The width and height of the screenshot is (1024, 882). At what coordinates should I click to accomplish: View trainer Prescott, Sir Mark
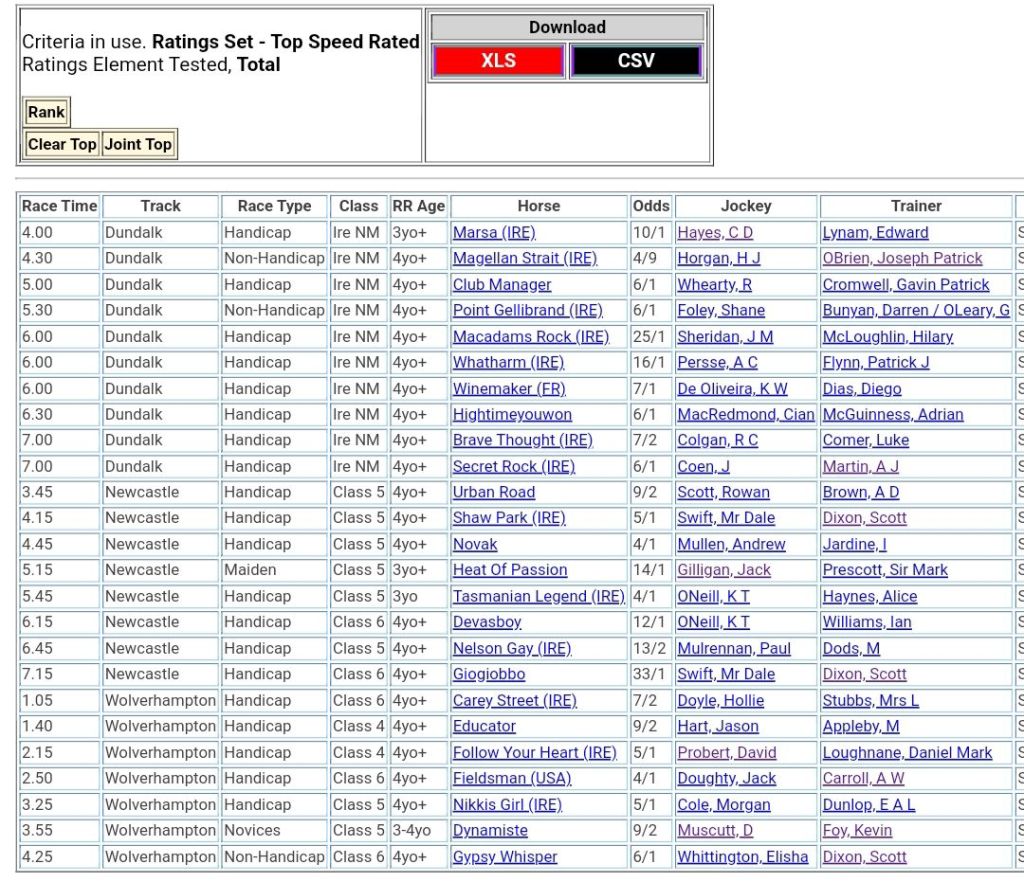tap(885, 570)
